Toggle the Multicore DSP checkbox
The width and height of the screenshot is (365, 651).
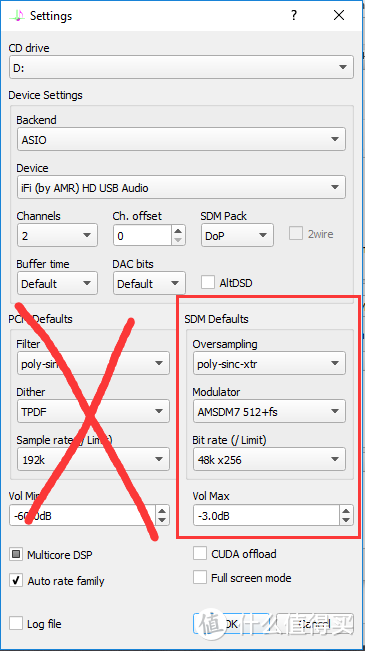16,554
